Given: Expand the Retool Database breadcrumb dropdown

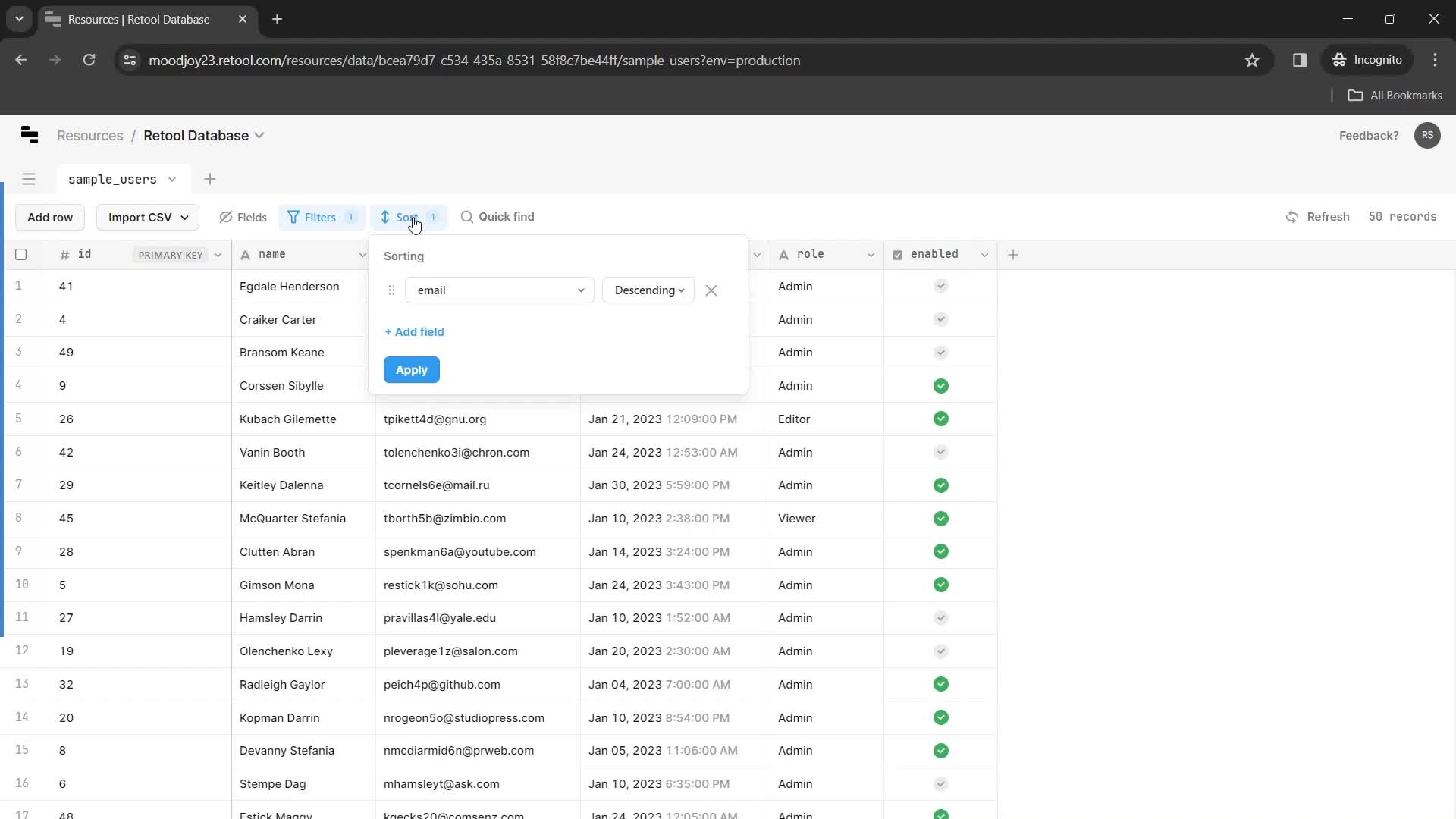Looking at the screenshot, I should (x=259, y=135).
